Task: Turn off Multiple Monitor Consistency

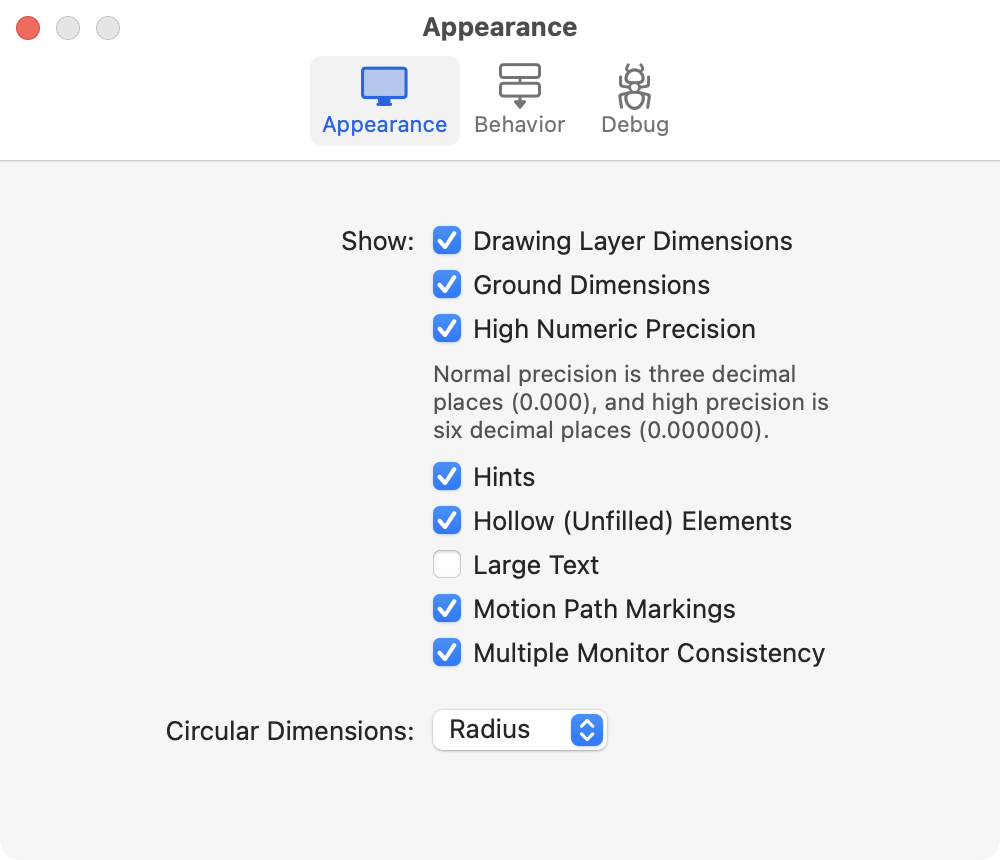Action: [x=447, y=652]
